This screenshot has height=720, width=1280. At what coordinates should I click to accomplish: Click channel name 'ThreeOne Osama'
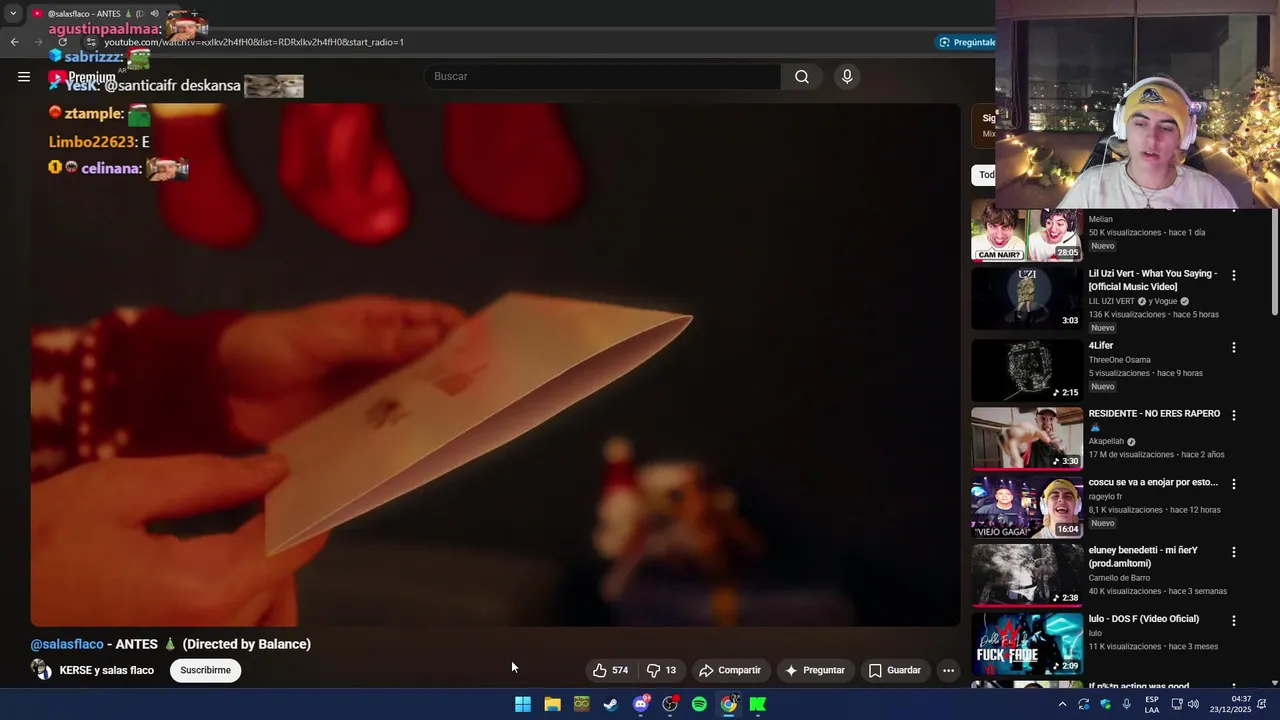pos(1119,360)
